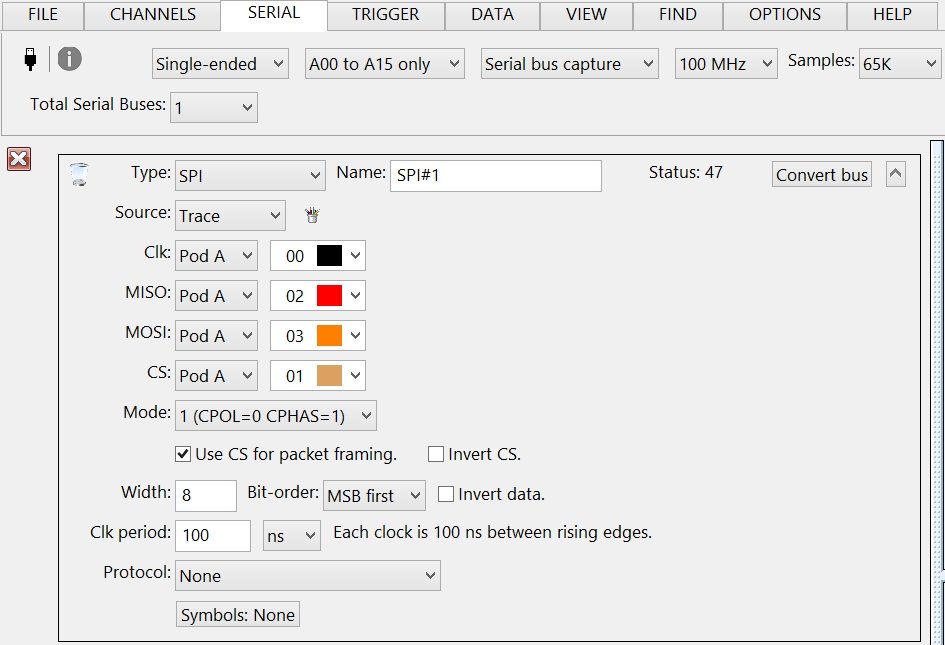Click the info icon in toolbar
The image size is (945, 645).
coord(69,59)
